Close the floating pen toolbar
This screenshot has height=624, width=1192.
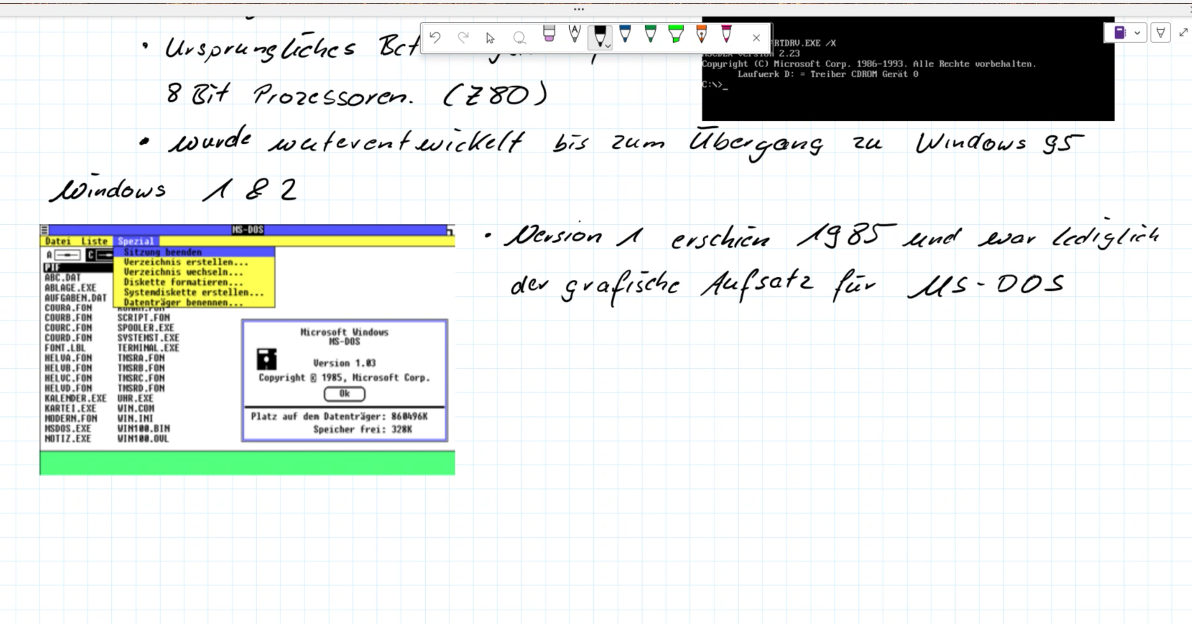[756, 38]
